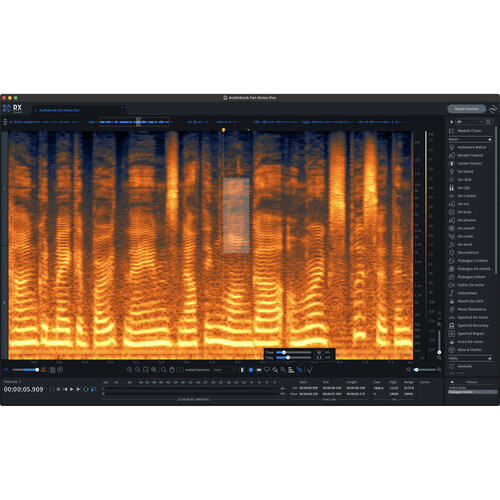Toggle the time-frequency selection tool
Screen dimensions: 500x500
pyautogui.click(x=251, y=370)
